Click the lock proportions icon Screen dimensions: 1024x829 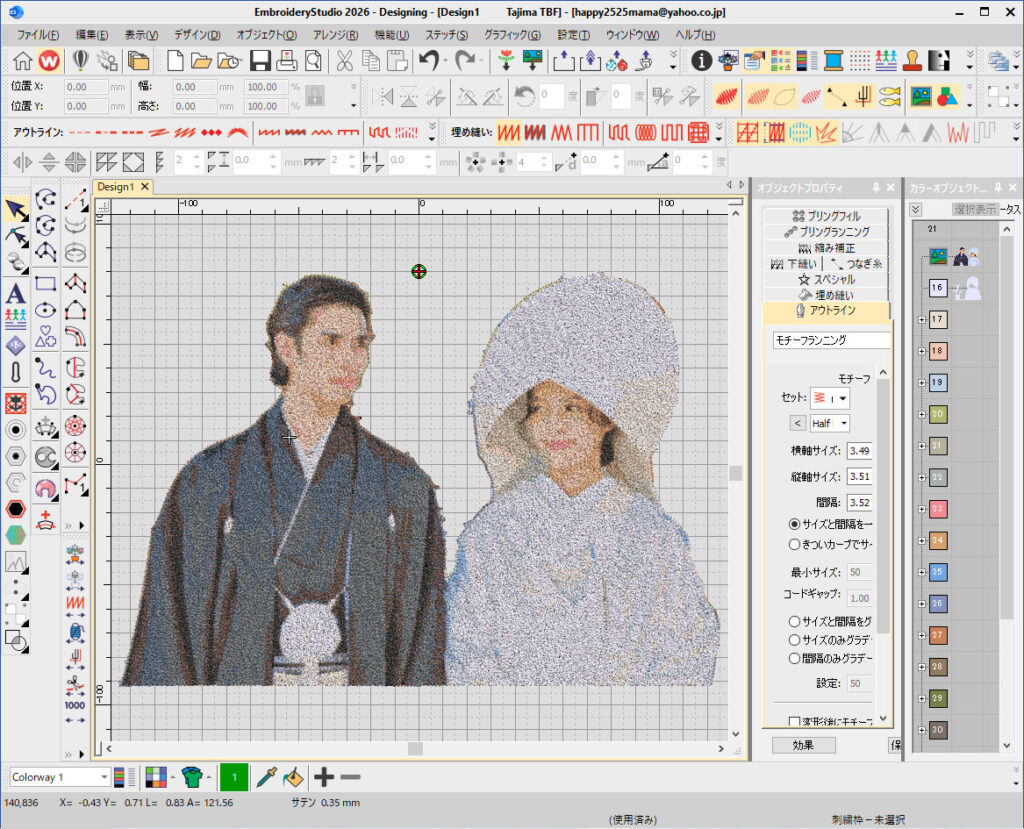(x=315, y=96)
